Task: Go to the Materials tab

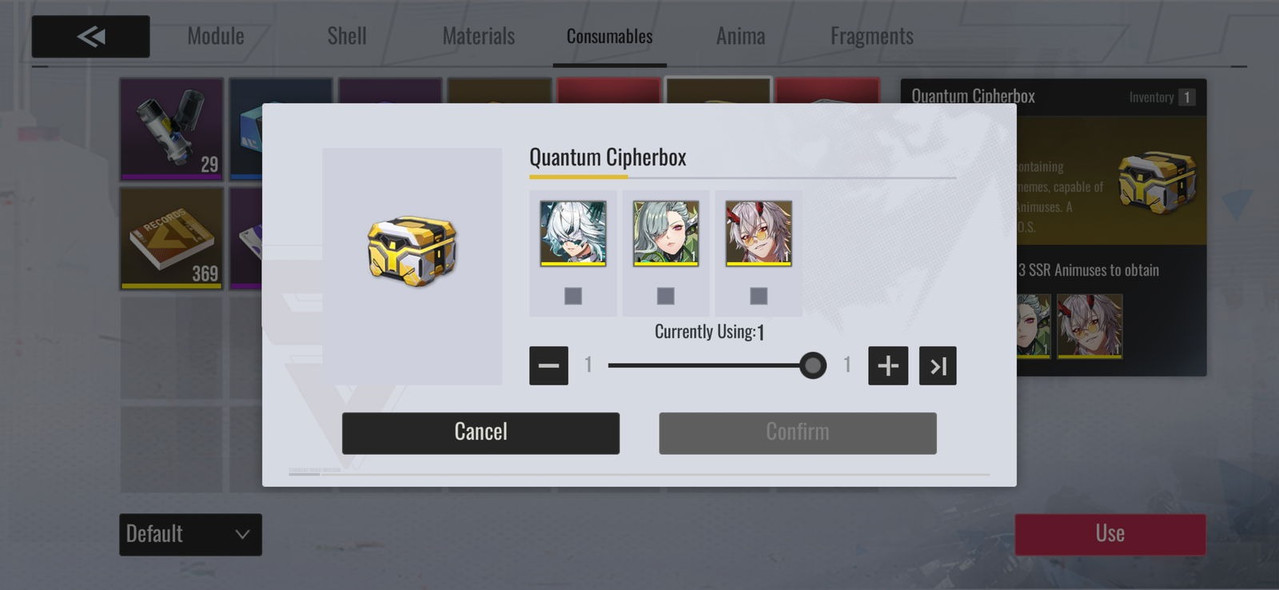Action: pyautogui.click(x=479, y=36)
